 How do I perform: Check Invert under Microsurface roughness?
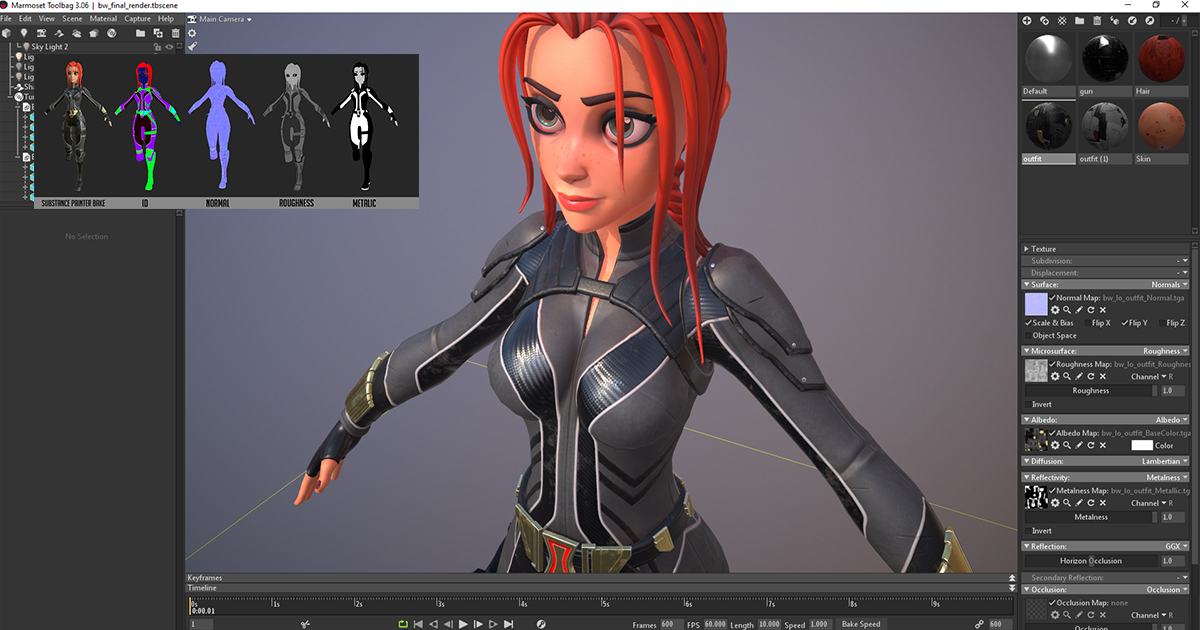point(1028,404)
